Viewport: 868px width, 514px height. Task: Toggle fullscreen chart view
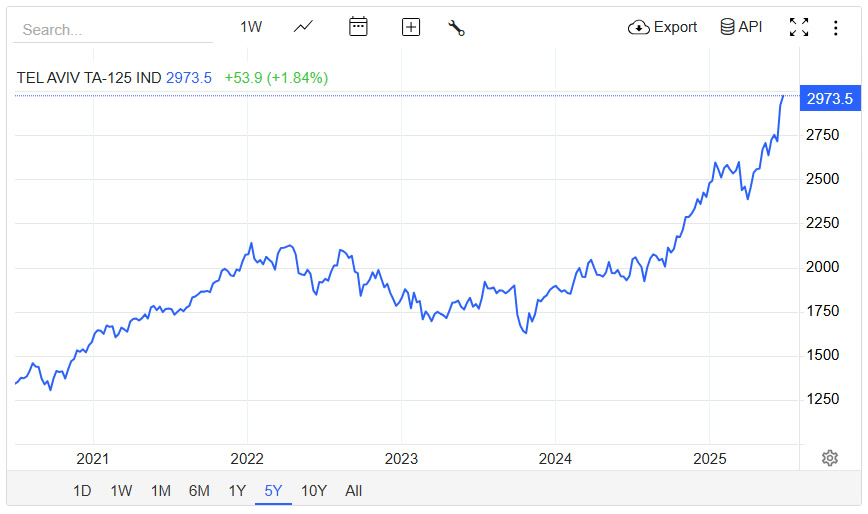[799, 27]
